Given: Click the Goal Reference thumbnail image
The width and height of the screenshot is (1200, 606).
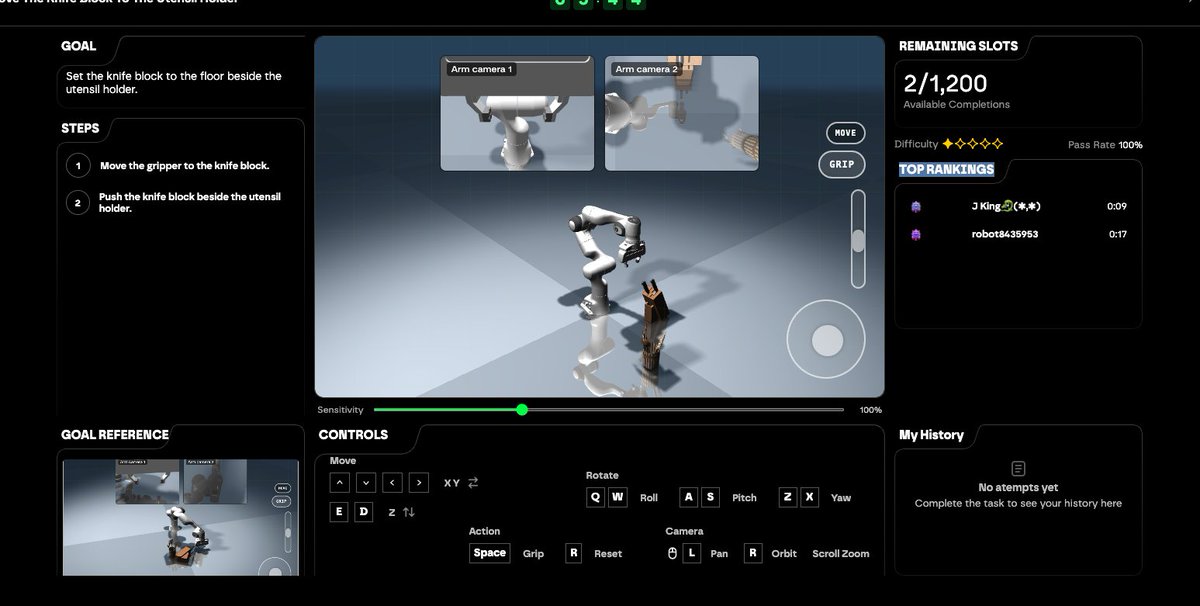Looking at the screenshot, I should click(x=181, y=518).
